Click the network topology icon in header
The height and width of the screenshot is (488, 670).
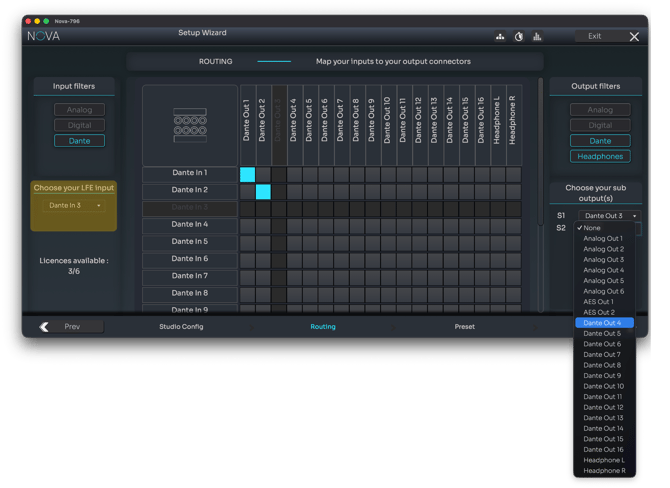click(x=500, y=37)
